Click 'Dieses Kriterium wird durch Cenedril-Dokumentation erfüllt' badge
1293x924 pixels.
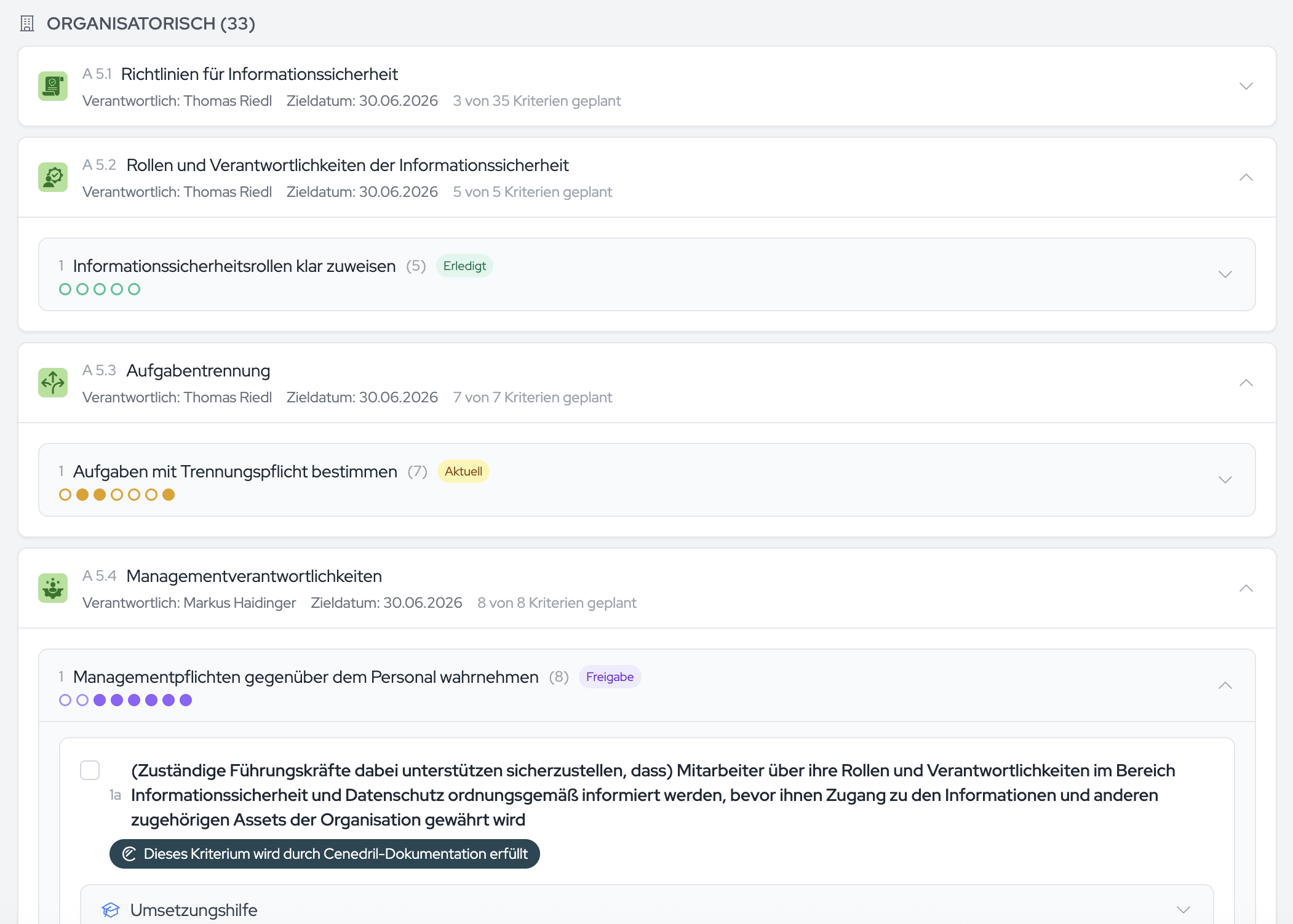click(x=325, y=854)
